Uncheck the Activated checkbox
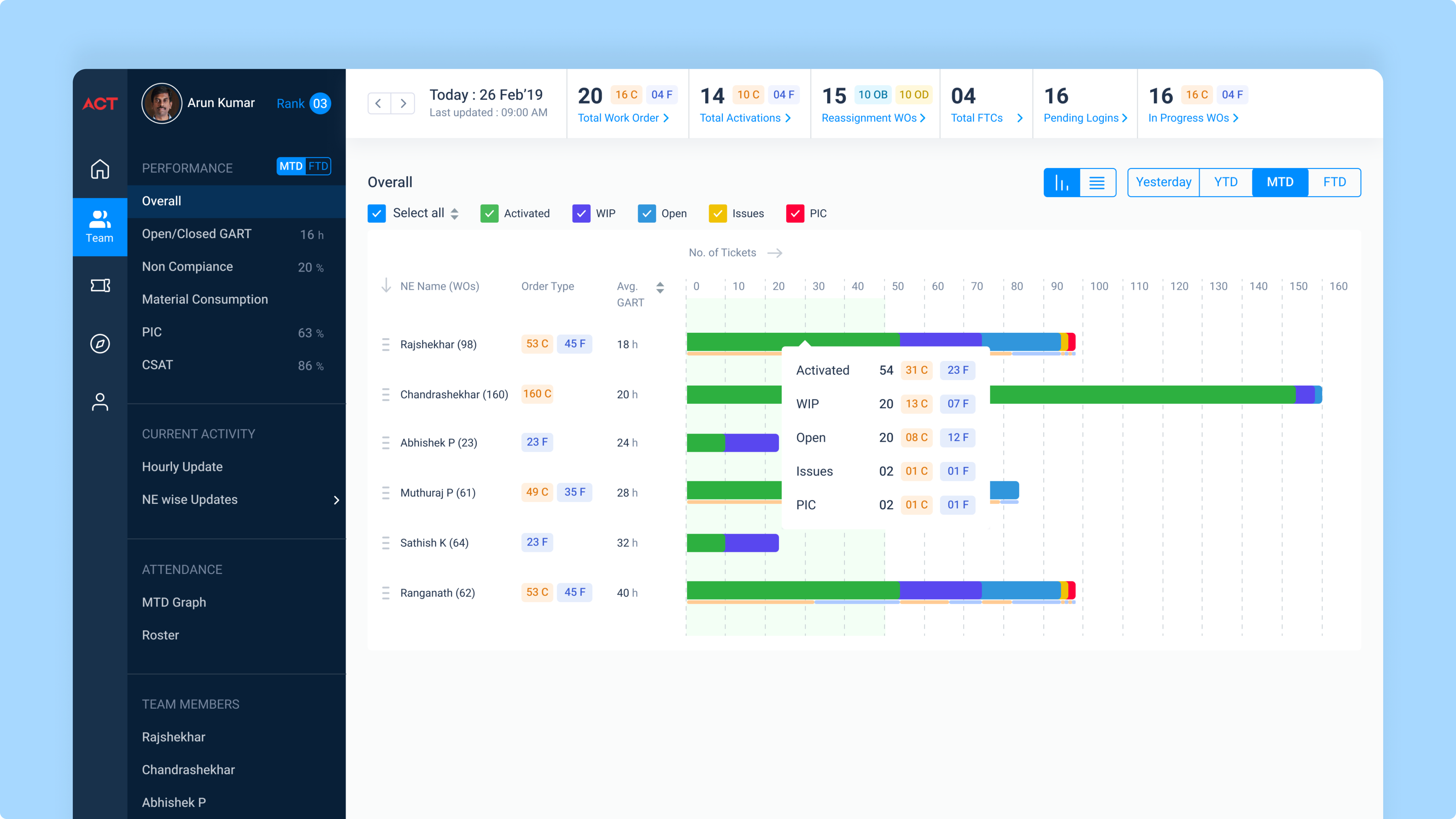This screenshot has height=819, width=1456. tap(489, 214)
